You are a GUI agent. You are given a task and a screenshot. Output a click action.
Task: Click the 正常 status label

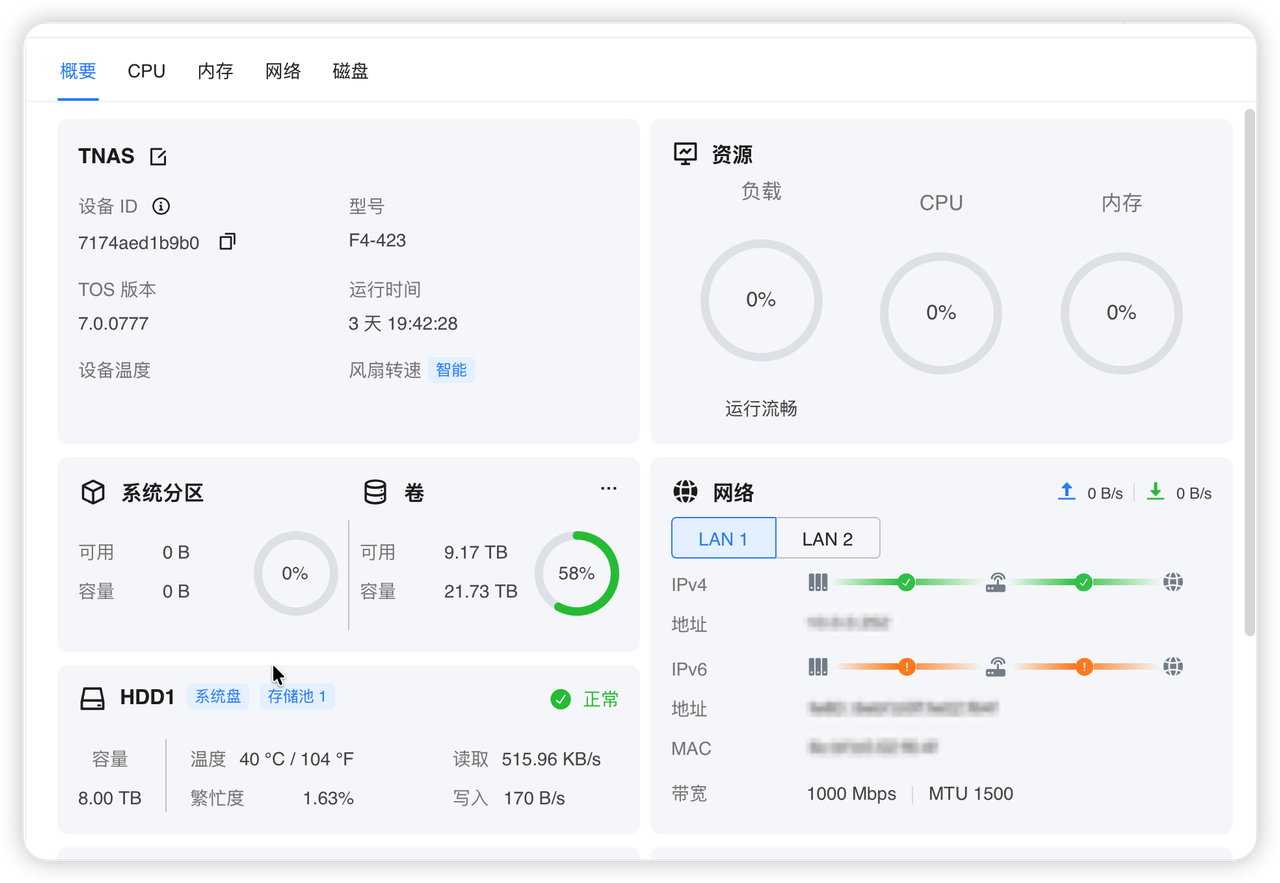pos(601,699)
